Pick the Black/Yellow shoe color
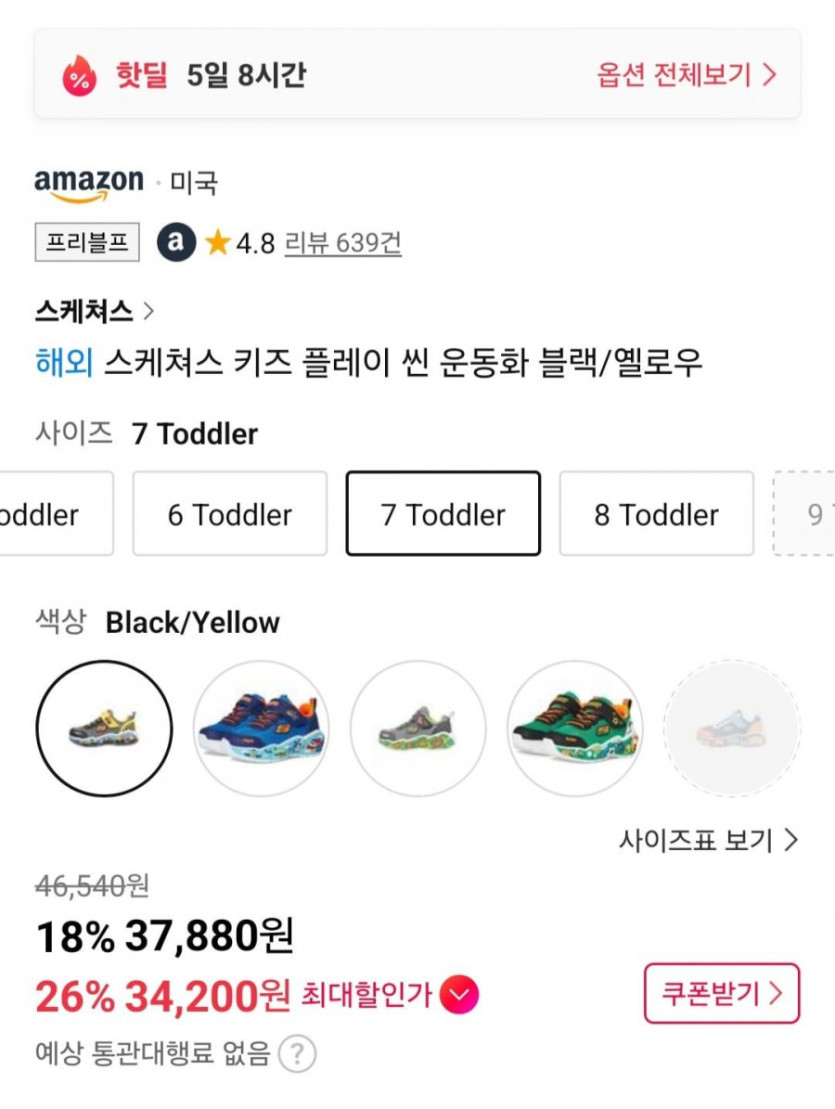835x1109 pixels. coord(104,729)
